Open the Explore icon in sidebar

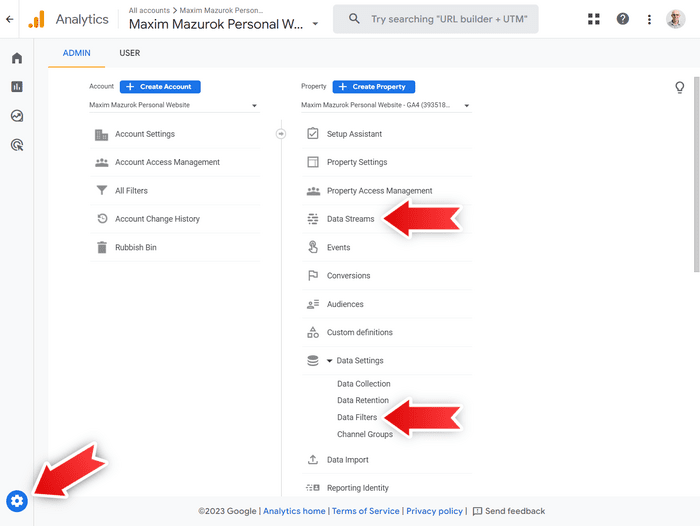[x=17, y=116]
